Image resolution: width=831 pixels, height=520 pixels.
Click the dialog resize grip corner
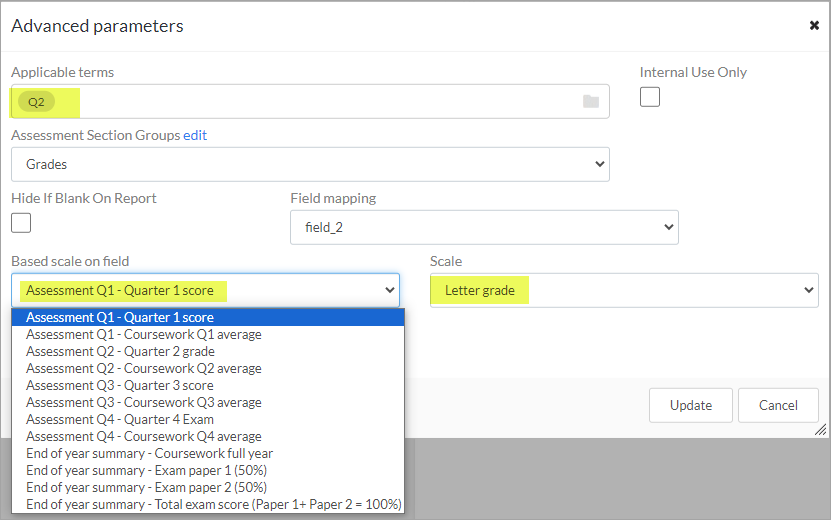(x=820, y=430)
